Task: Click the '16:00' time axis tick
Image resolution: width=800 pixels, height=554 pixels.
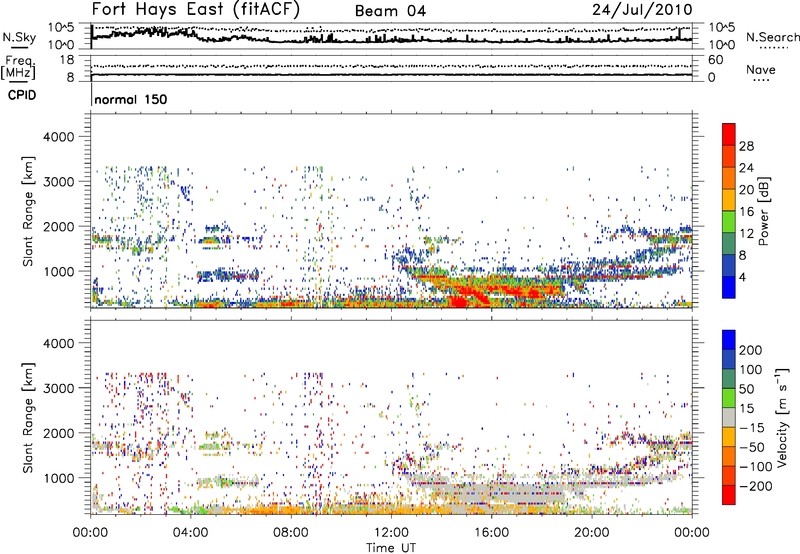Action: [x=491, y=533]
